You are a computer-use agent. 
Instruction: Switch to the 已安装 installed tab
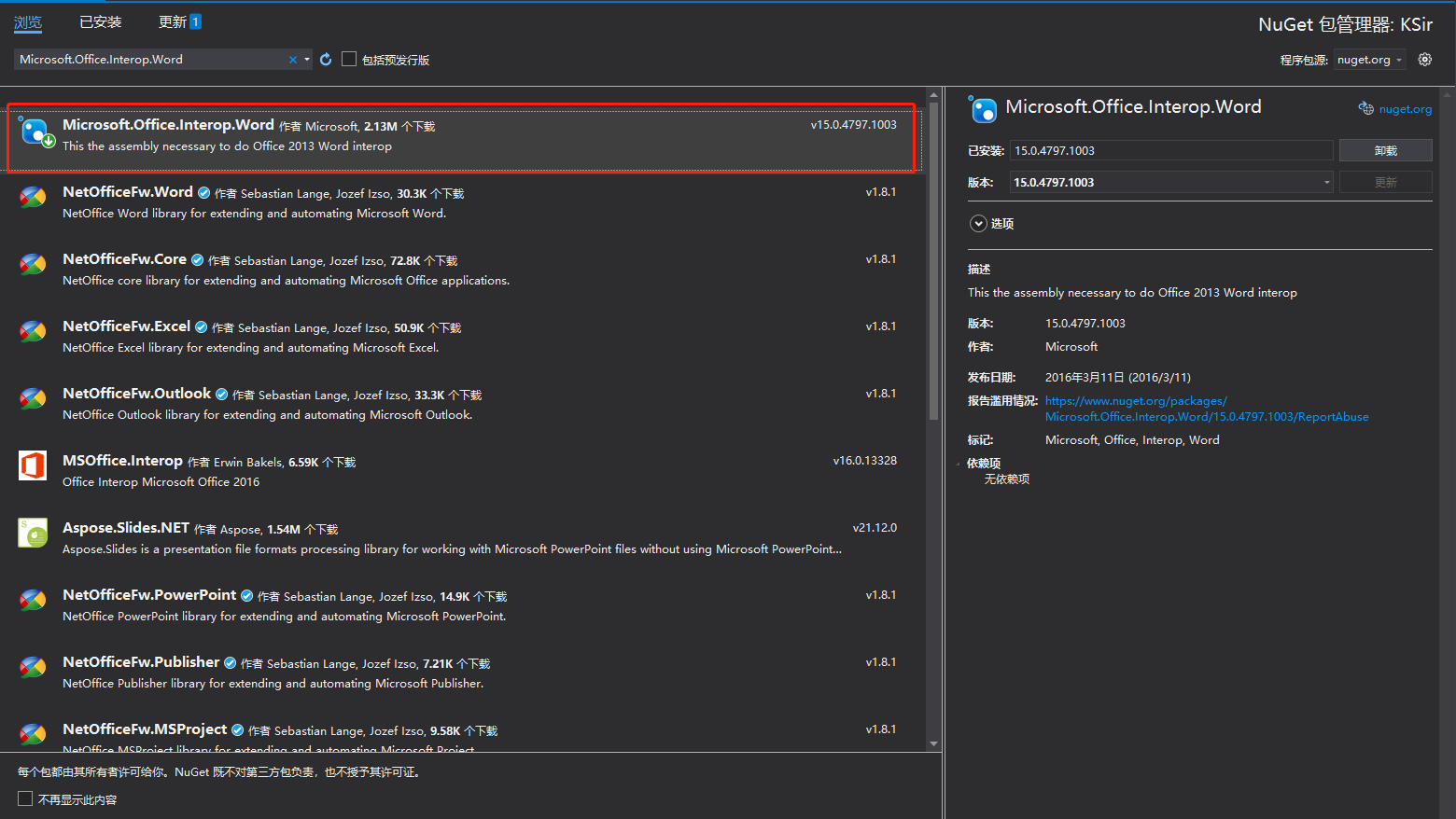coord(101,22)
